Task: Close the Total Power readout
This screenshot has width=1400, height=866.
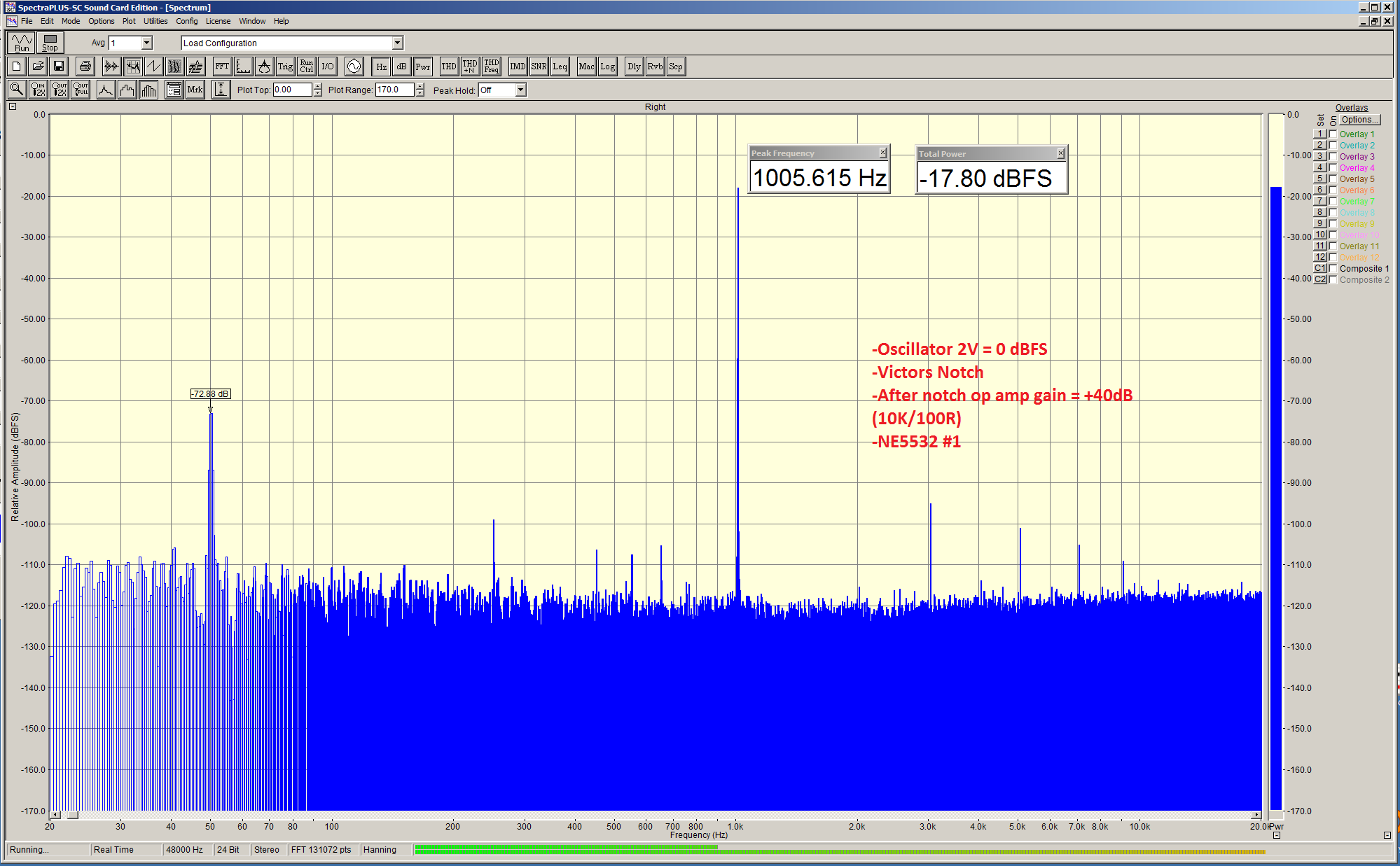Action: [x=1061, y=153]
